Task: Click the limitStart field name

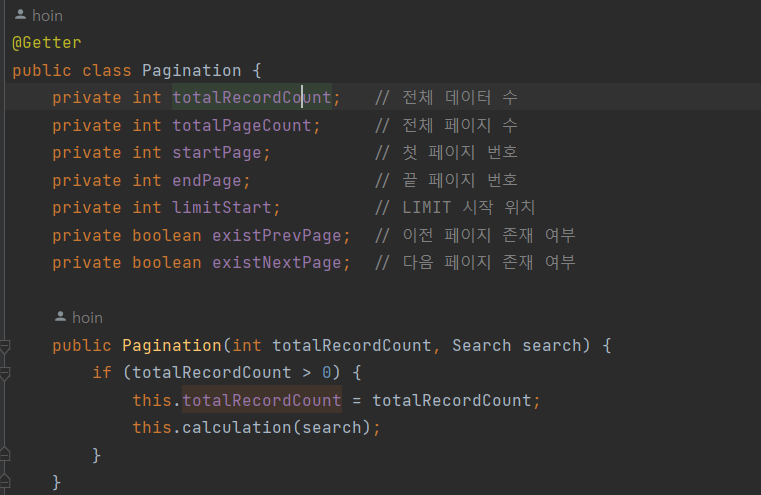Action: (222, 208)
